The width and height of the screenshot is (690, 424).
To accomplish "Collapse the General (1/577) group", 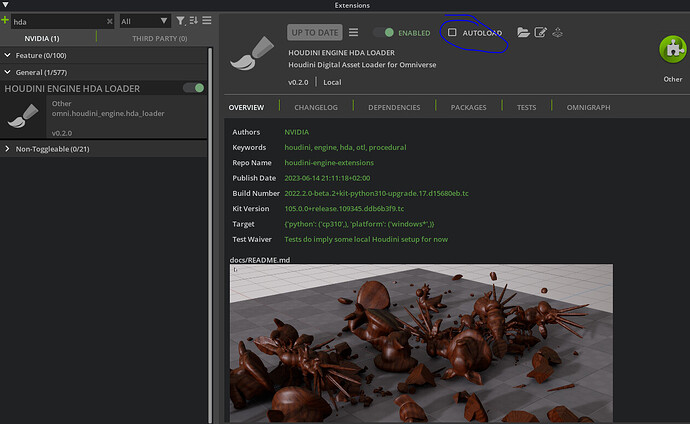I will pyautogui.click(x=7, y=72).
